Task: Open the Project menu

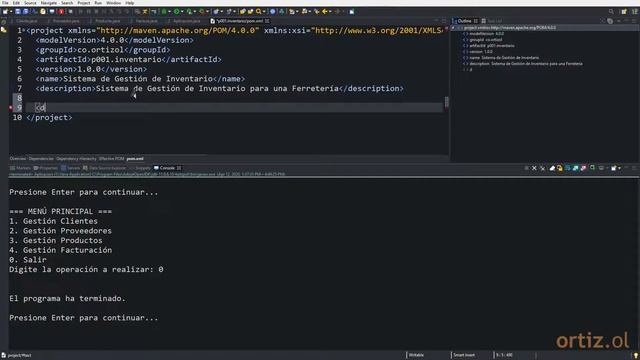Action: coord(84,3)
